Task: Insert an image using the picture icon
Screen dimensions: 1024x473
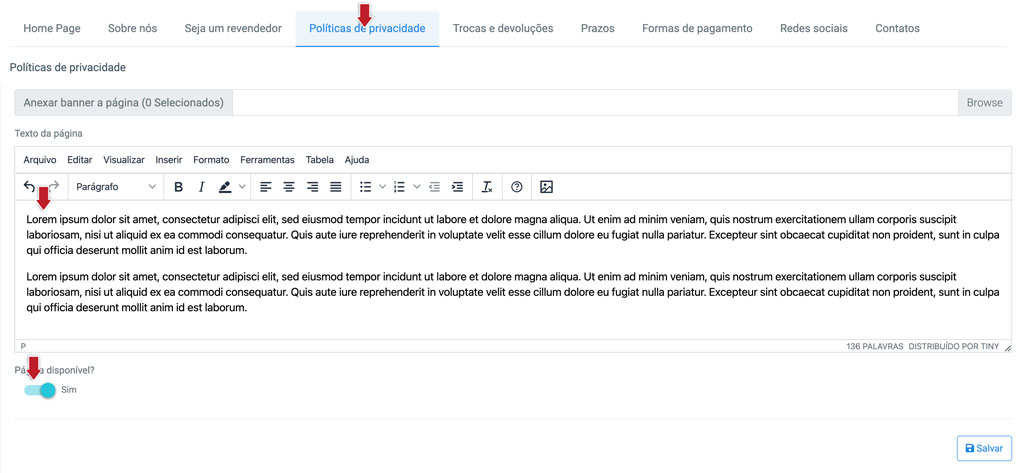Action: click(547, 187)
